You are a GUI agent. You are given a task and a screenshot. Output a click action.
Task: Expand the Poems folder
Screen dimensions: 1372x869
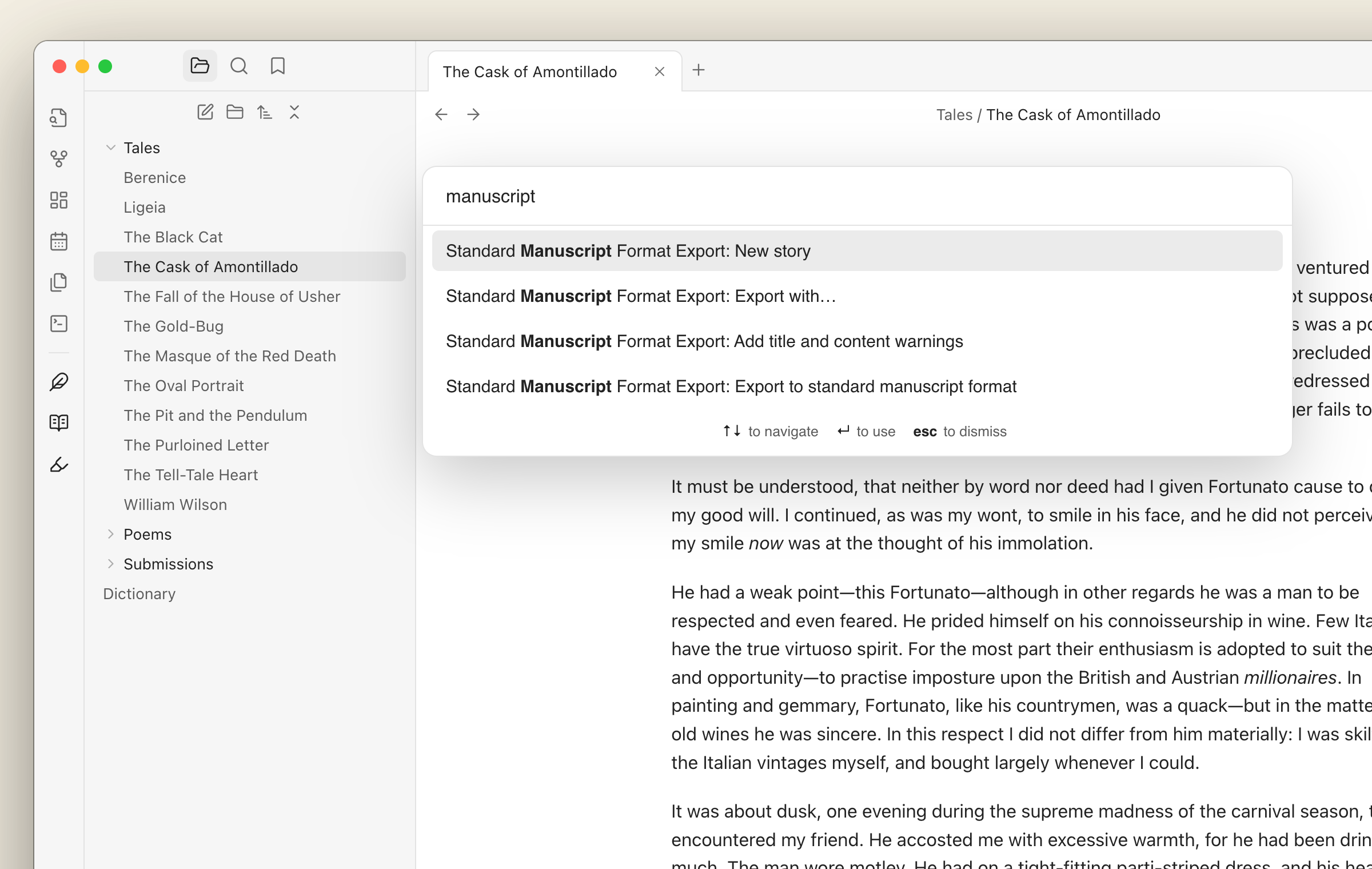pos(111,534)
